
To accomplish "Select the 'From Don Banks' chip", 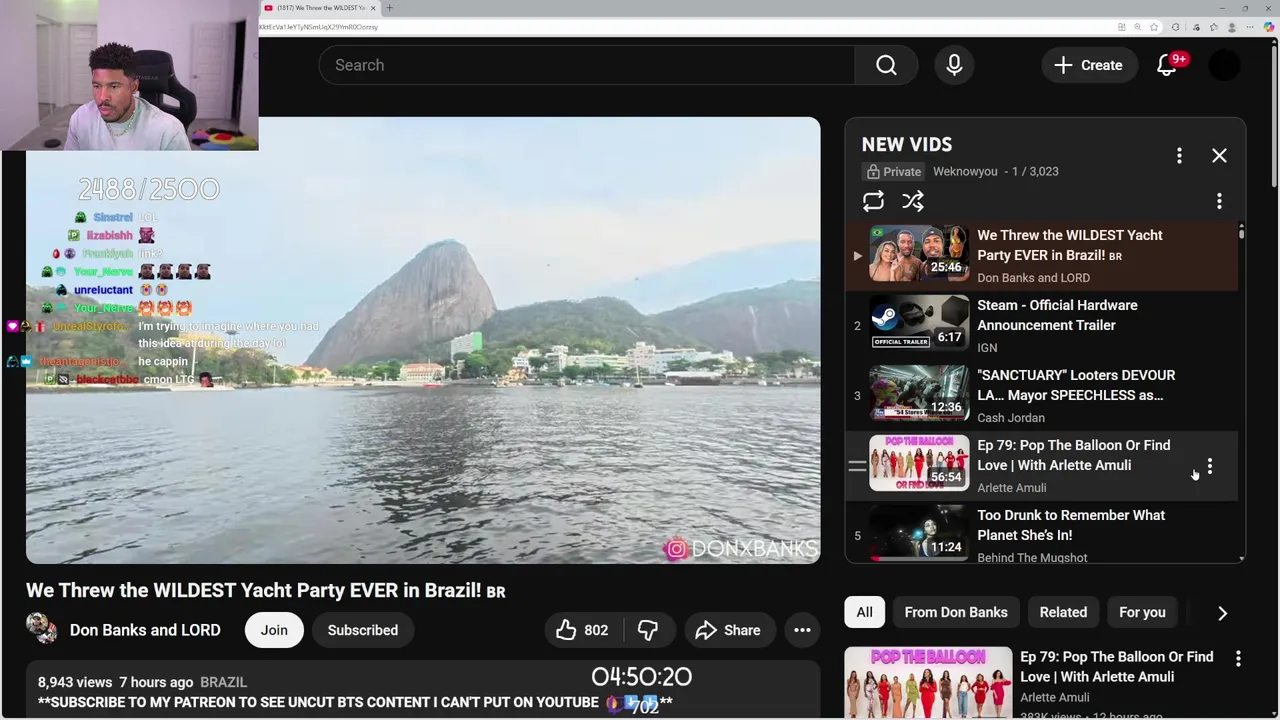I will click(956, 612).
